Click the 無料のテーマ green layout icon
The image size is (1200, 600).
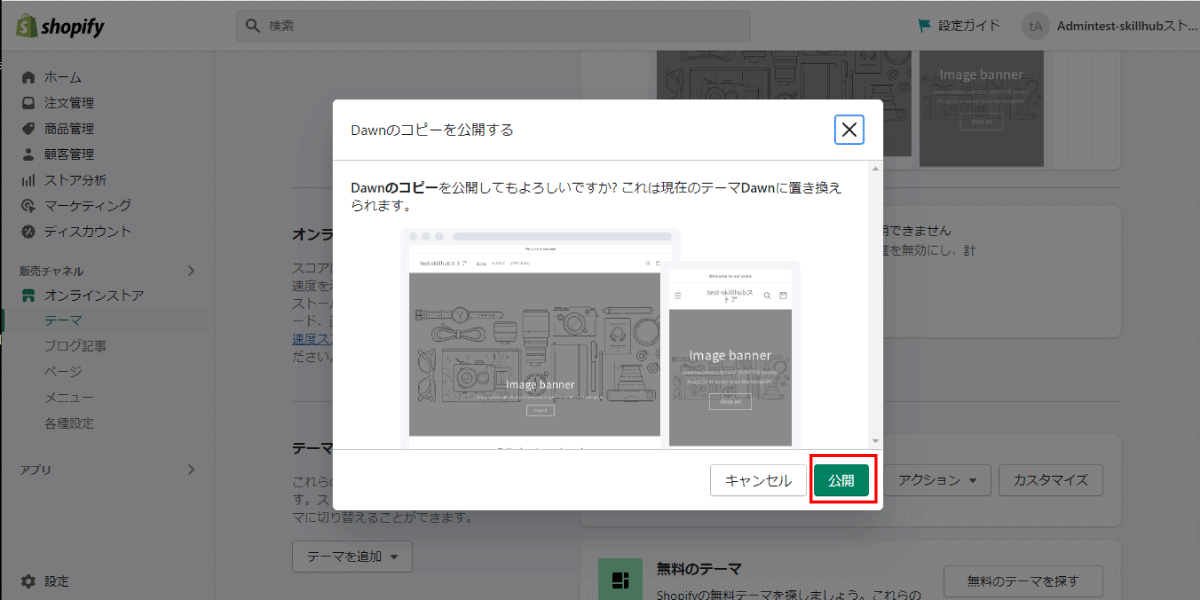pos(620,580)
